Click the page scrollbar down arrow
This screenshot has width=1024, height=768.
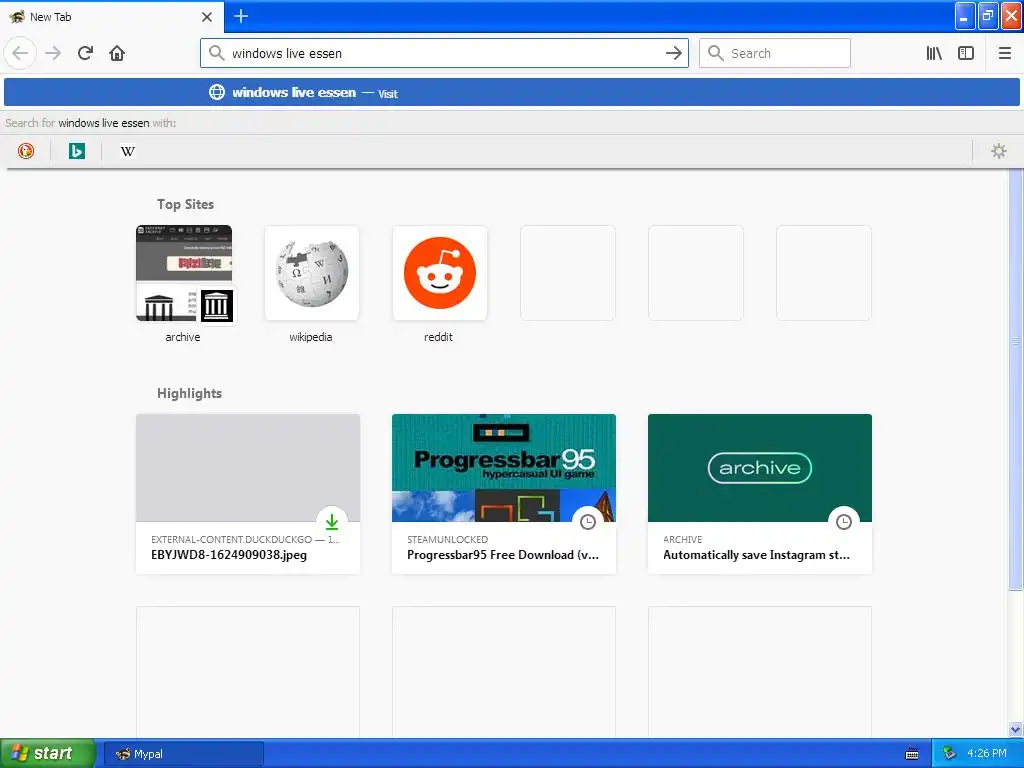pos(1015,729)
